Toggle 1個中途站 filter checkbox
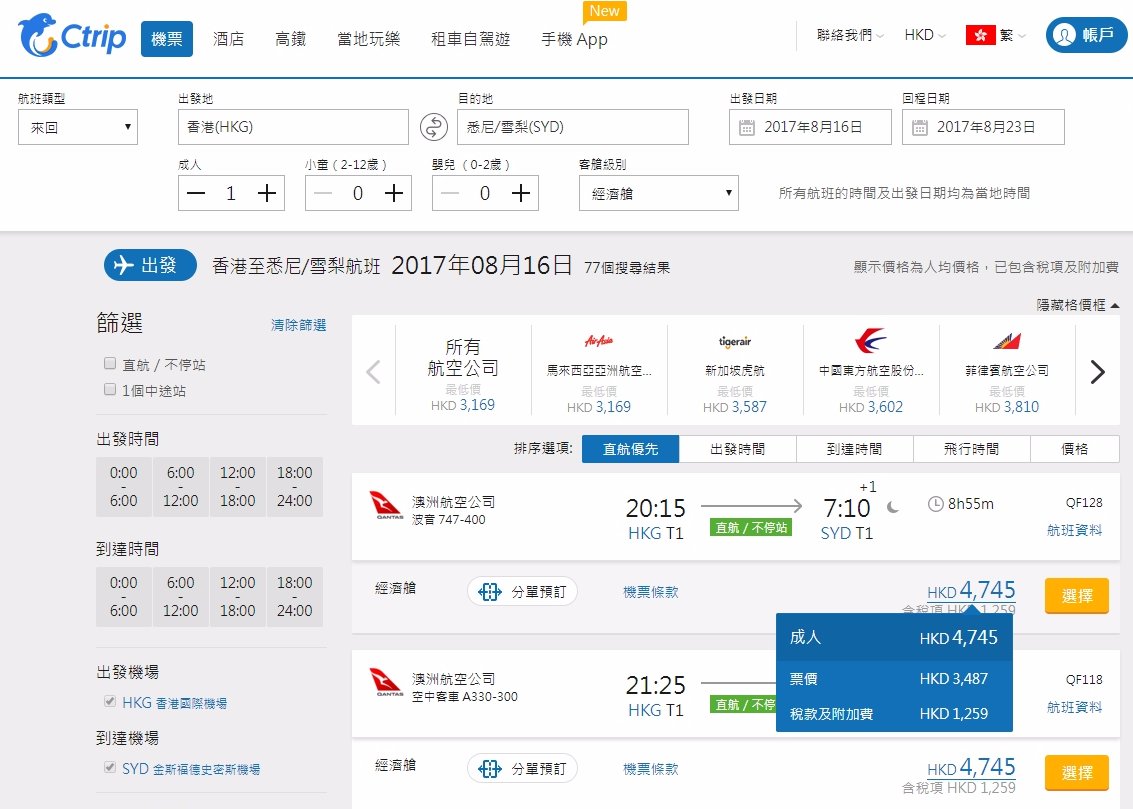This screenshot has height=809, width=1133. coord(110,389)
